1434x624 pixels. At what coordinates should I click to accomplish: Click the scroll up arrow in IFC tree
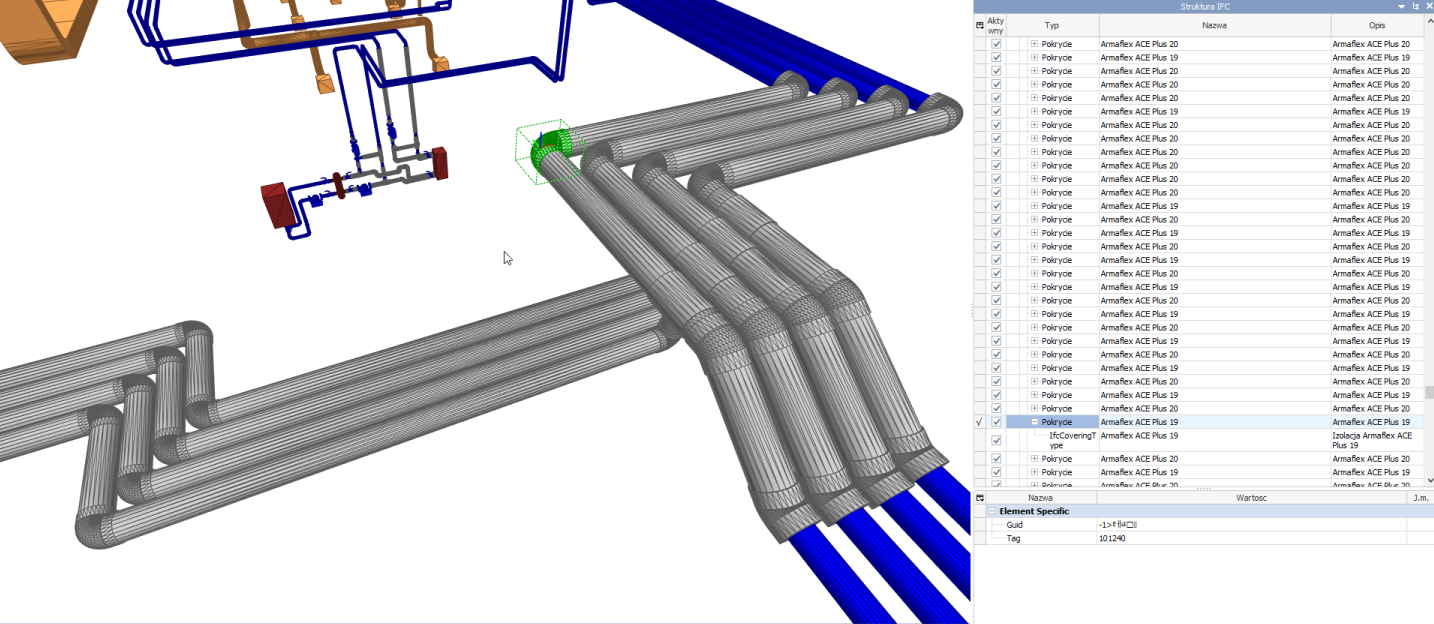[x=1429, y=20]
